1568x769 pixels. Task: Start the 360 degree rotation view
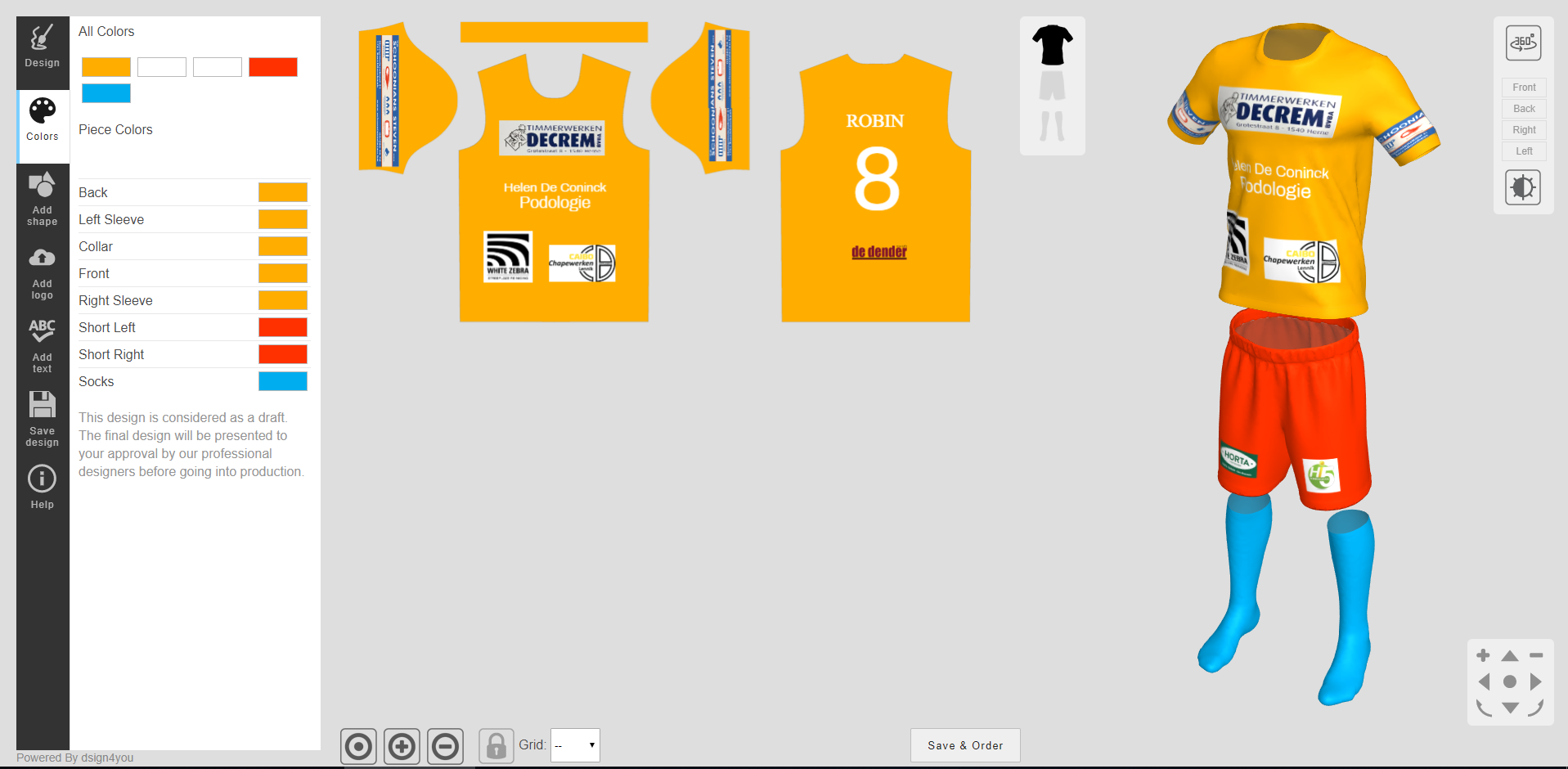coord(1523,43)
